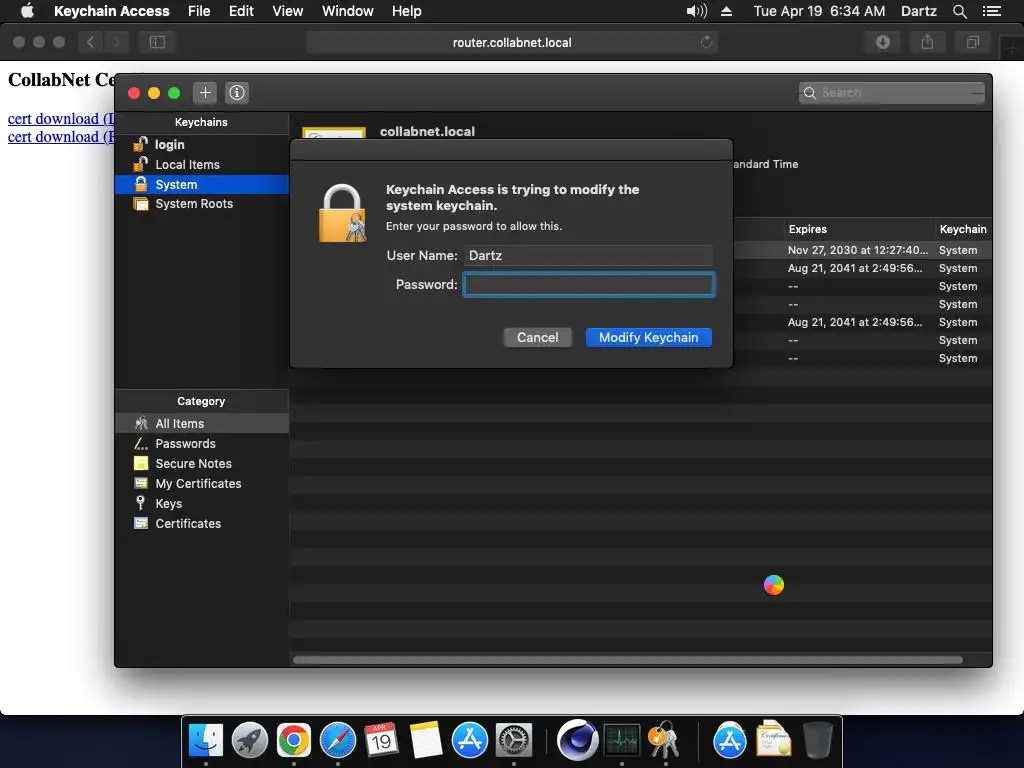This screenshot has width=1024, height=768.
Task: Click the Safari forward button
Action: click(x=116, y=42)
